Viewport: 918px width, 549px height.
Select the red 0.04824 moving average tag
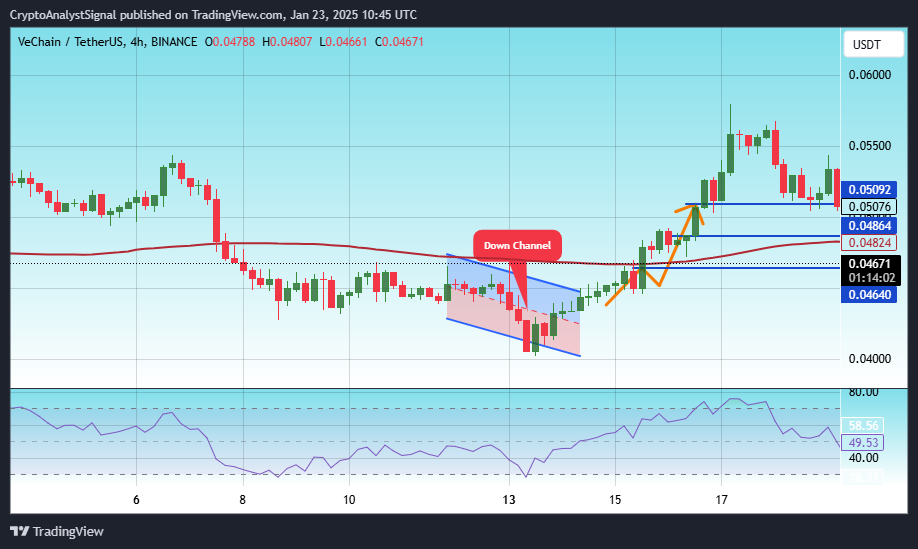point(869,242)
